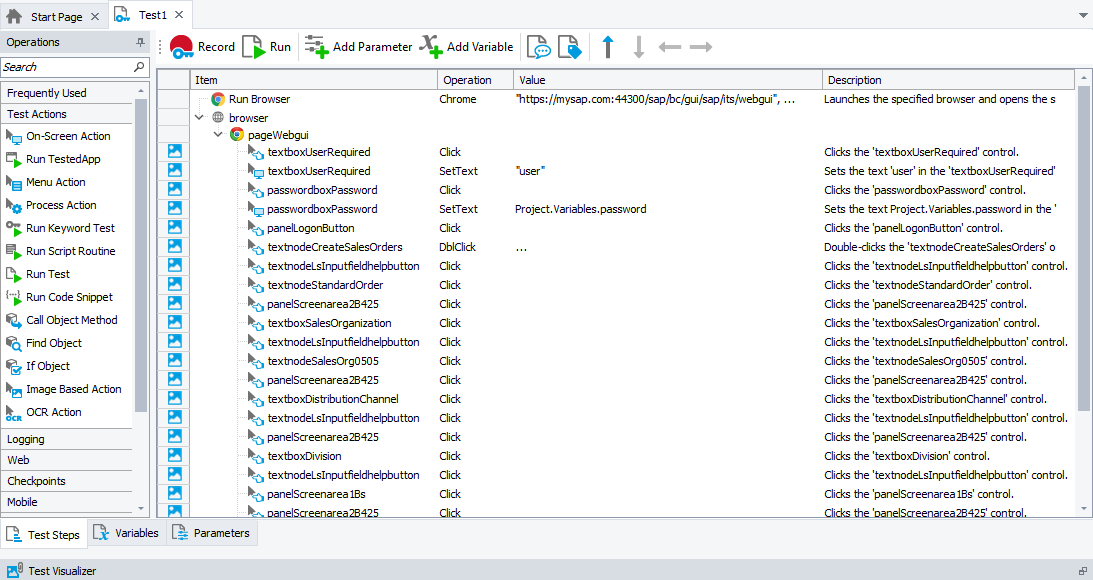Start recording with the Record button
Image resolution: width=1093 pixels, height=580 pixels.
click(x=202, y=46)
